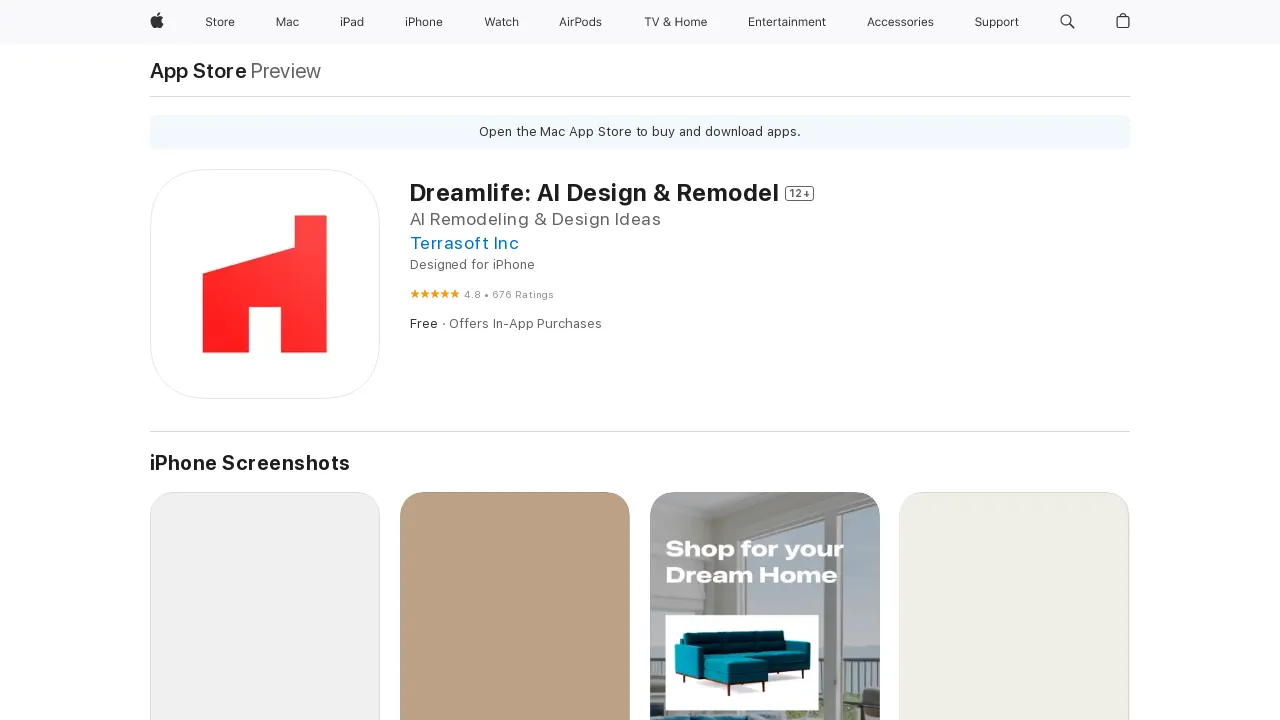Screen dimensions: 1280x720
Task: Open the shopping bag icon
Action: click(1123, 21)
